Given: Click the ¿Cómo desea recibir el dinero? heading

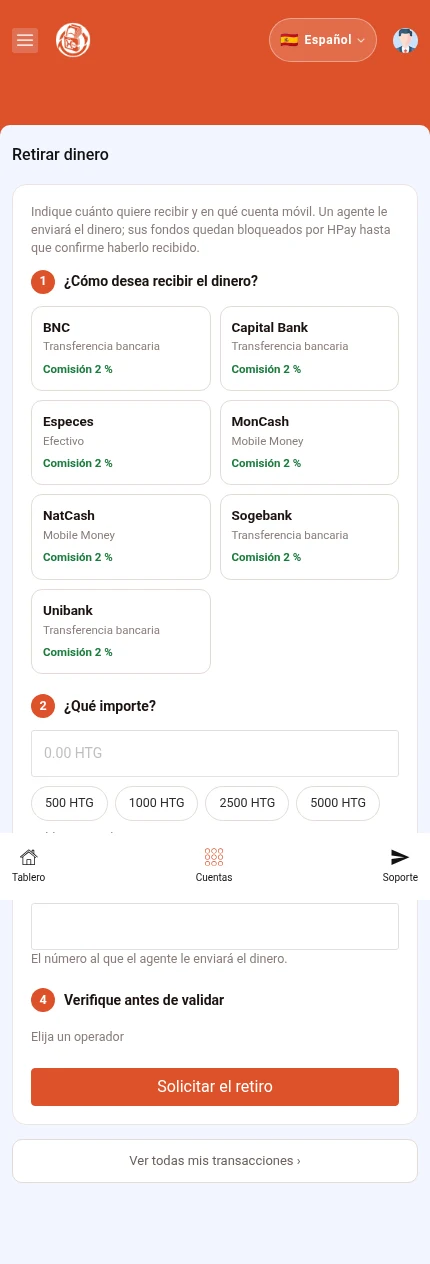Looking at the screenshot, I should coord(161,282).
